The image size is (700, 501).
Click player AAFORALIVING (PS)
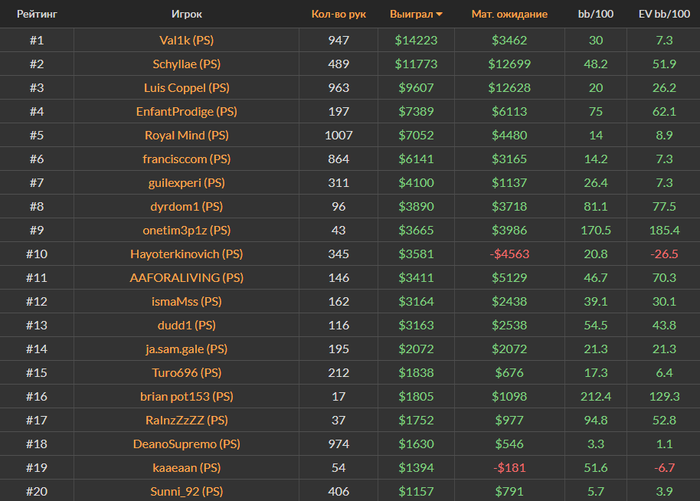[186, 278]
